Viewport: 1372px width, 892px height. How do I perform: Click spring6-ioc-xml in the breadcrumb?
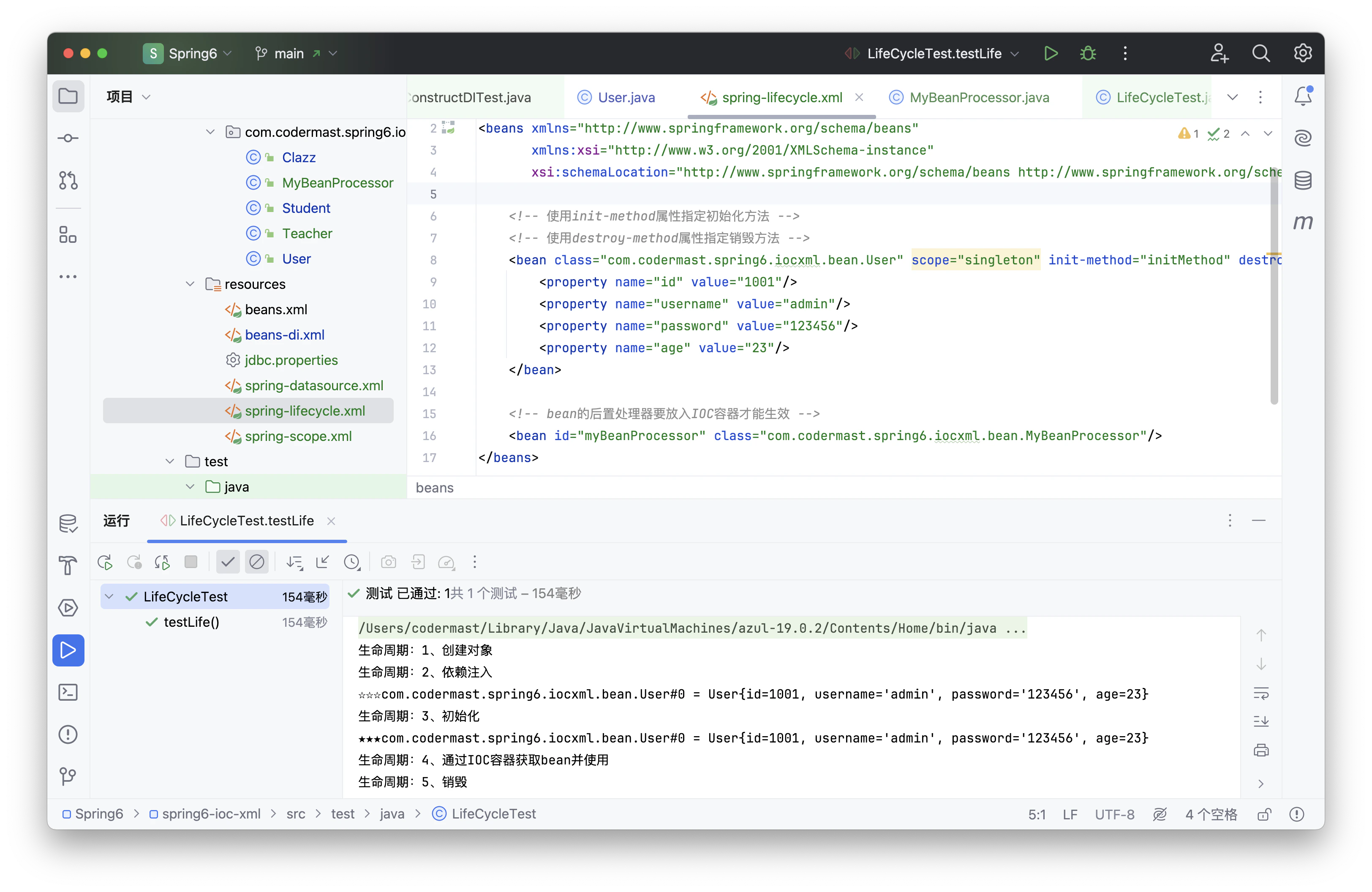pyautogui.click(x=211, y=813)
